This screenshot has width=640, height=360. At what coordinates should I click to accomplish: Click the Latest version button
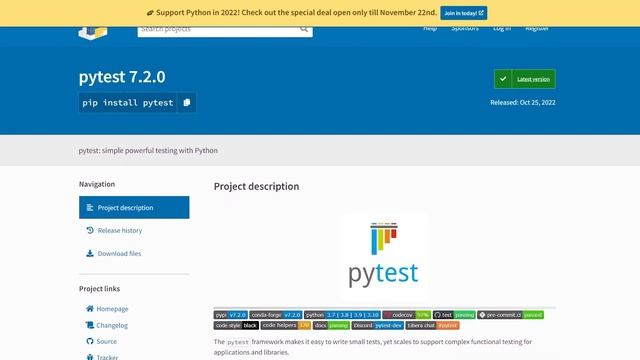pyautogui.click(x=525, y=79)
